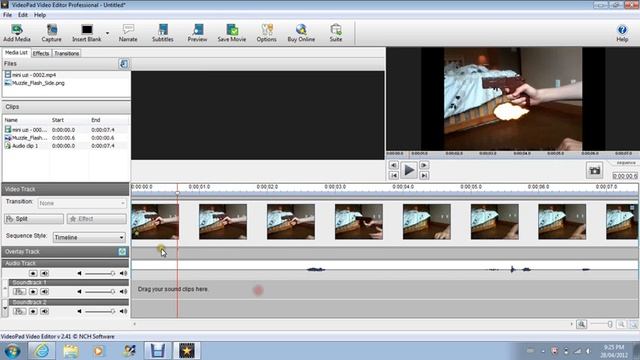Open the Windows Start button
This screenshot has width=640, height=360.
point(13,351)
